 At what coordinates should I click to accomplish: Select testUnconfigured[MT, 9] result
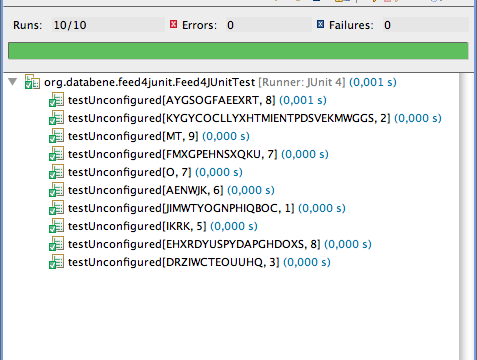click(x=159, y=136)
